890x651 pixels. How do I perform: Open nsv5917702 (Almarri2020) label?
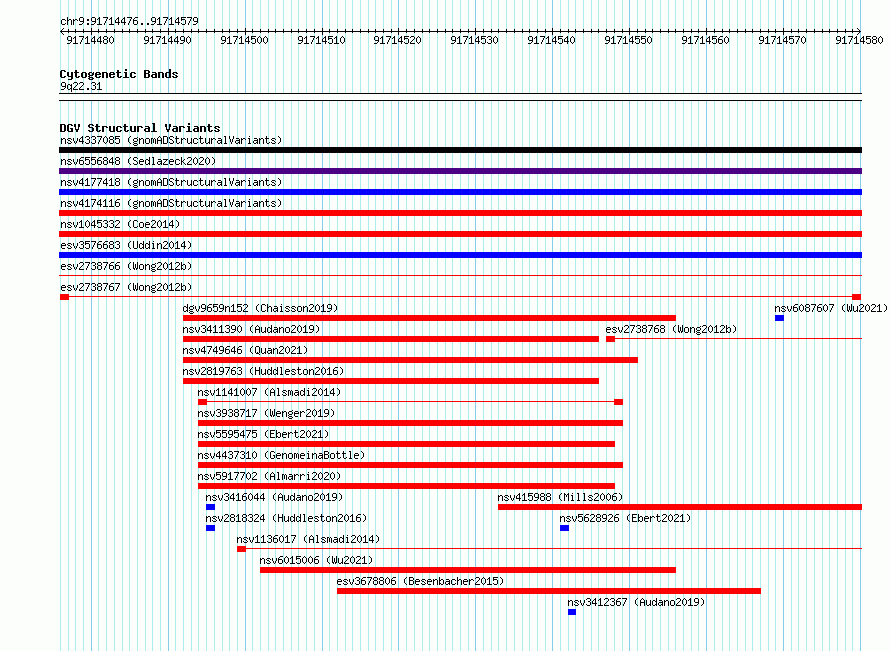point(269,476)
